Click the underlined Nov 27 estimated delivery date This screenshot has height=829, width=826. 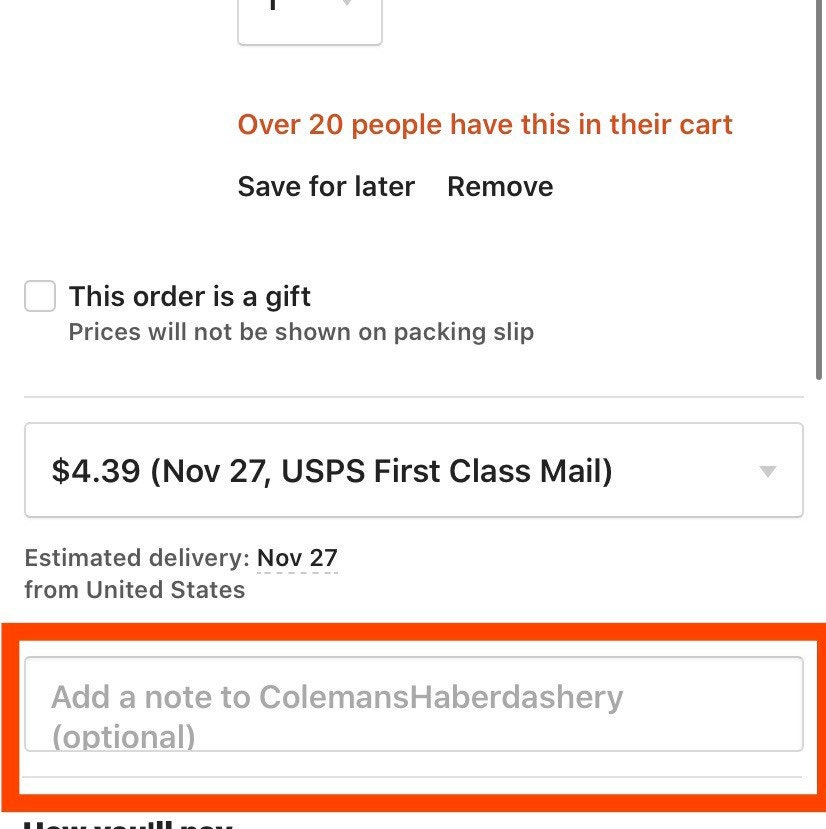297,558
